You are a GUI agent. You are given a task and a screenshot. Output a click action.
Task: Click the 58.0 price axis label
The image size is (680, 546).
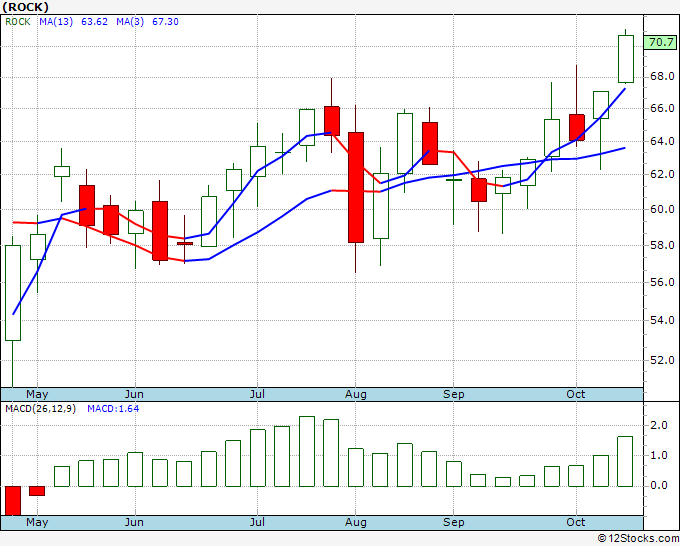click(x=662, y=245)
